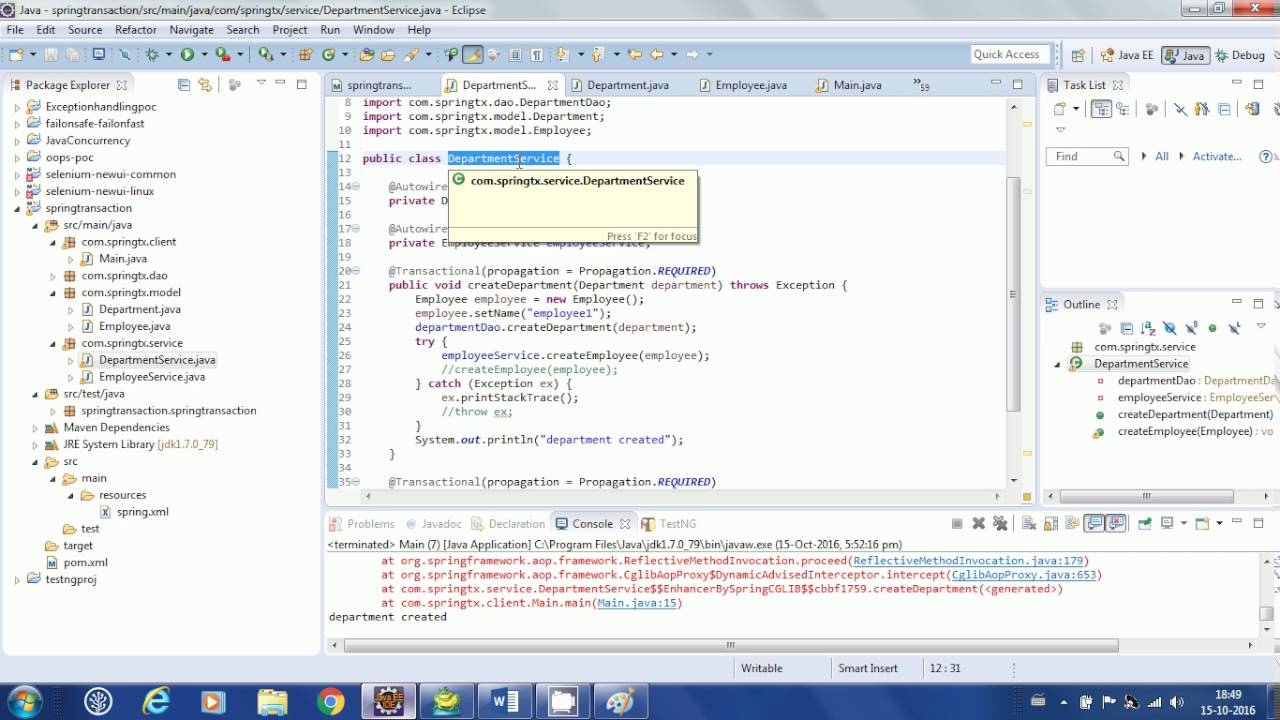Image resolution: width=1280 pixels, height=720 pixels.
Task: Click the Open Task icon in the toolbar
Action: 386,55
